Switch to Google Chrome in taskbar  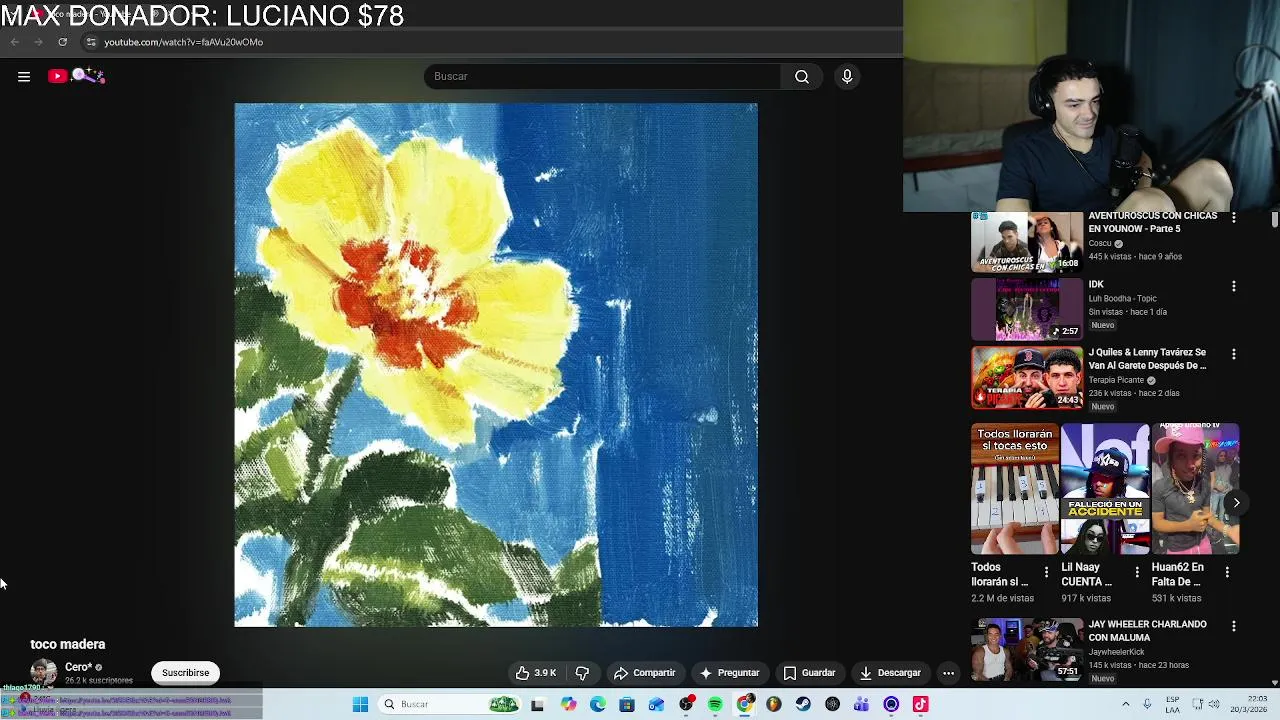click(745, 705)
